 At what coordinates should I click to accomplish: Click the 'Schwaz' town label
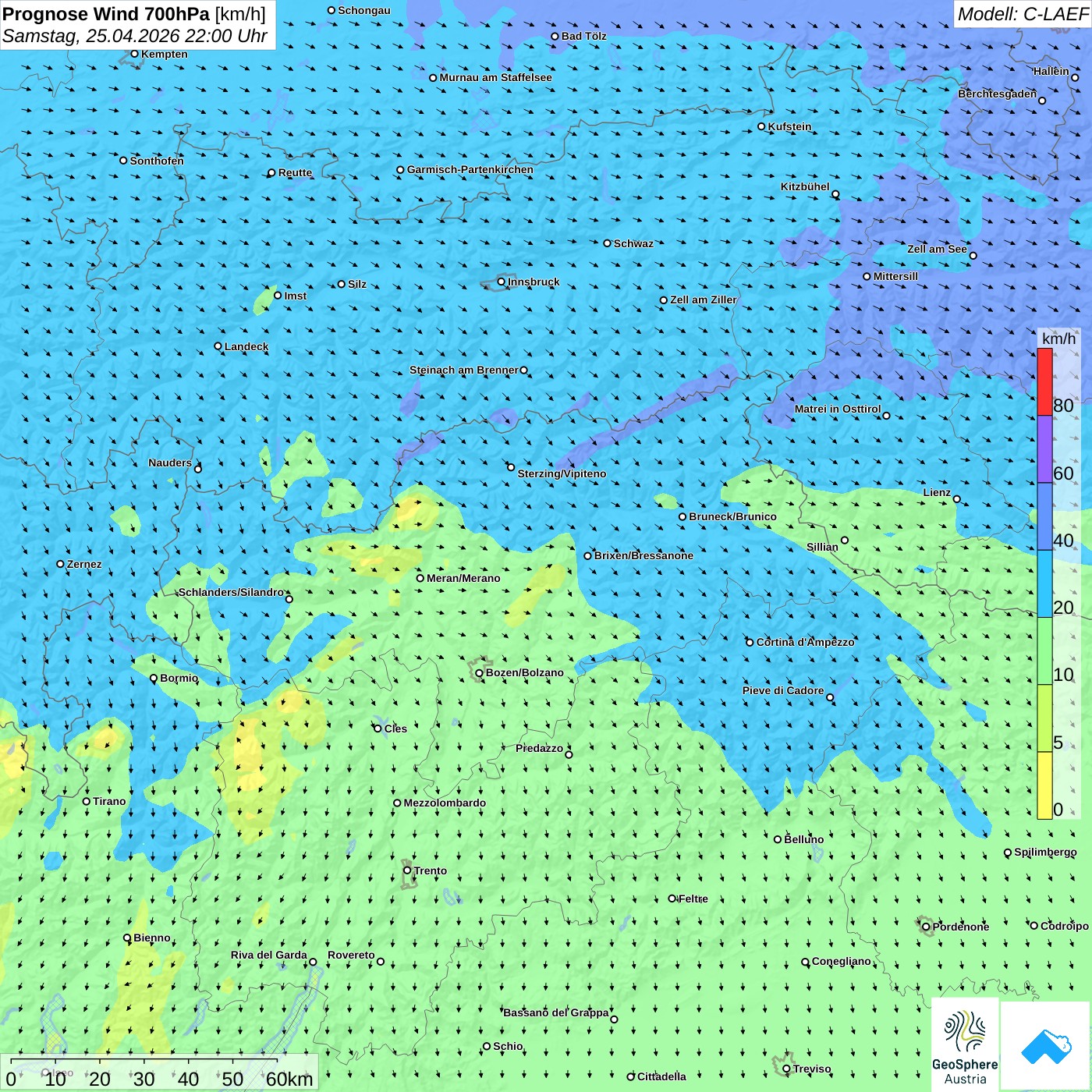[x=633, y=243]
